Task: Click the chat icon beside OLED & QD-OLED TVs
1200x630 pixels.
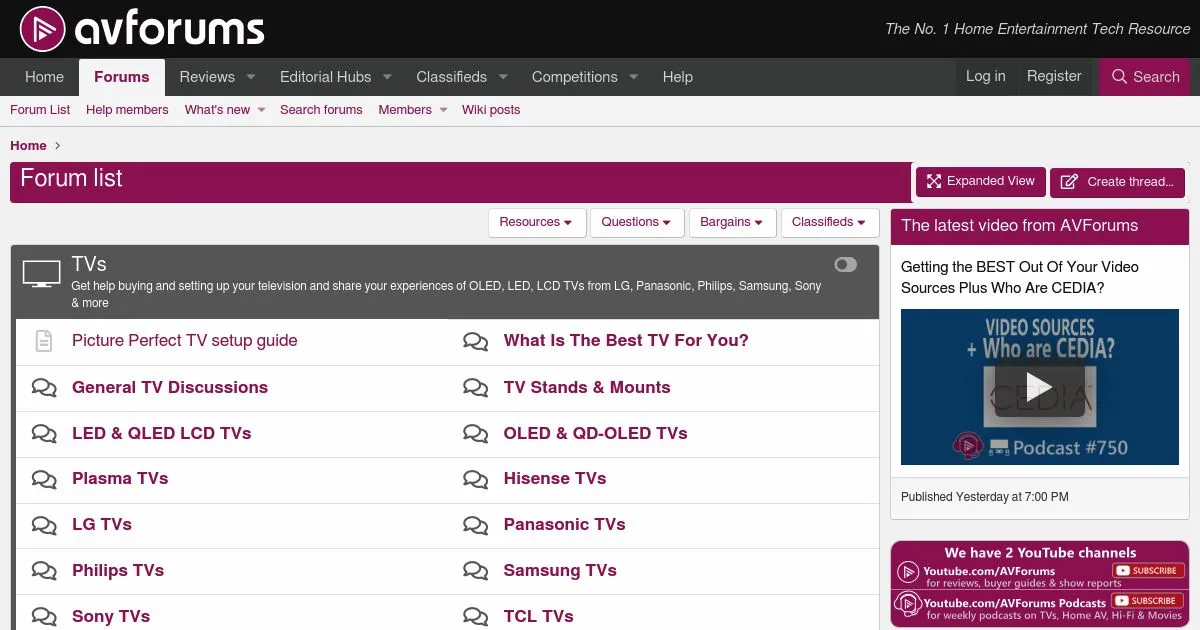Action: point(476,434)
